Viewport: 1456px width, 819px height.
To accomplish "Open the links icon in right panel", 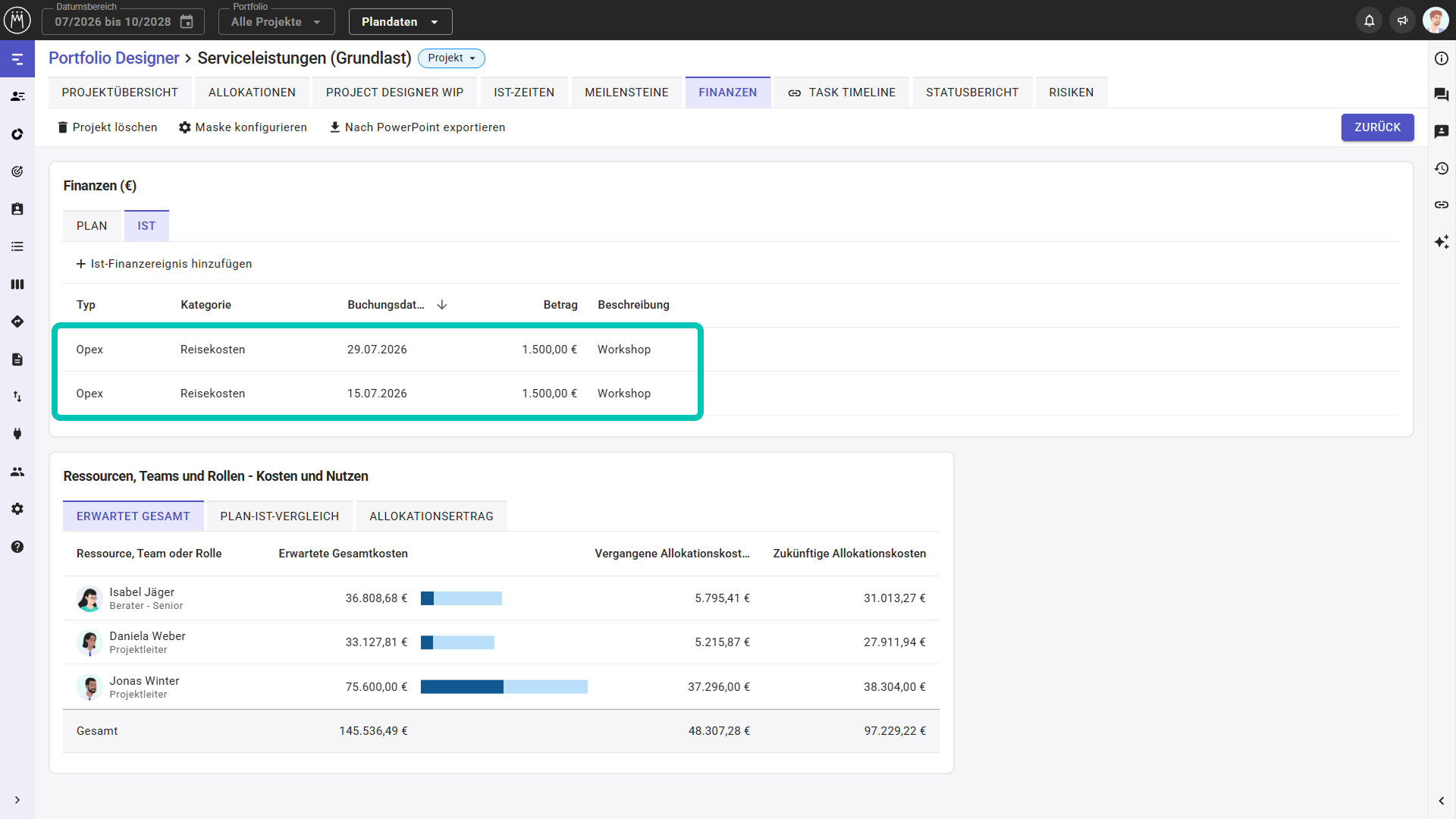I will (1442, 205).
